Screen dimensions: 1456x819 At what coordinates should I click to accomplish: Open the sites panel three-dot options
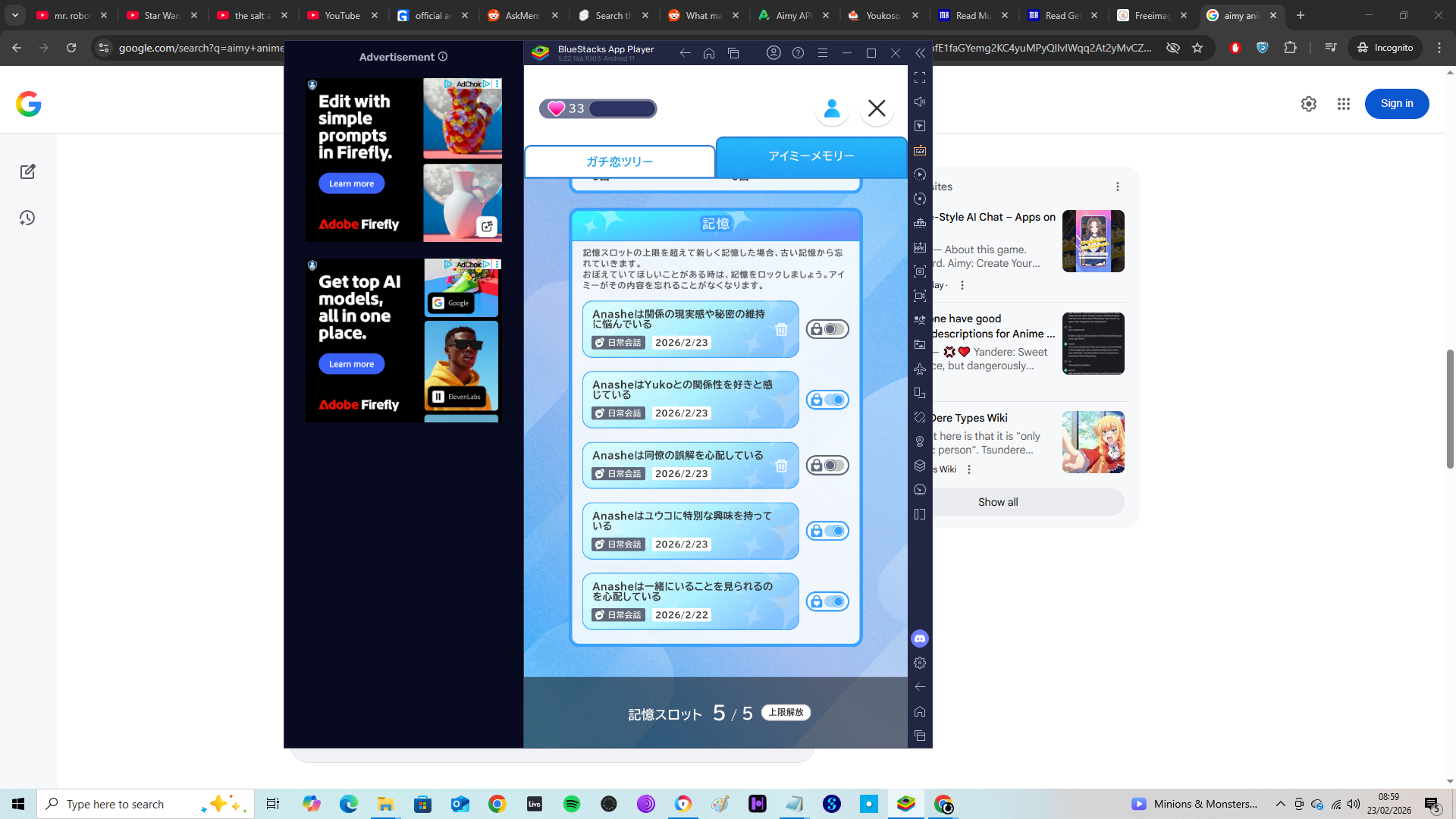(x=1117, y=187)
